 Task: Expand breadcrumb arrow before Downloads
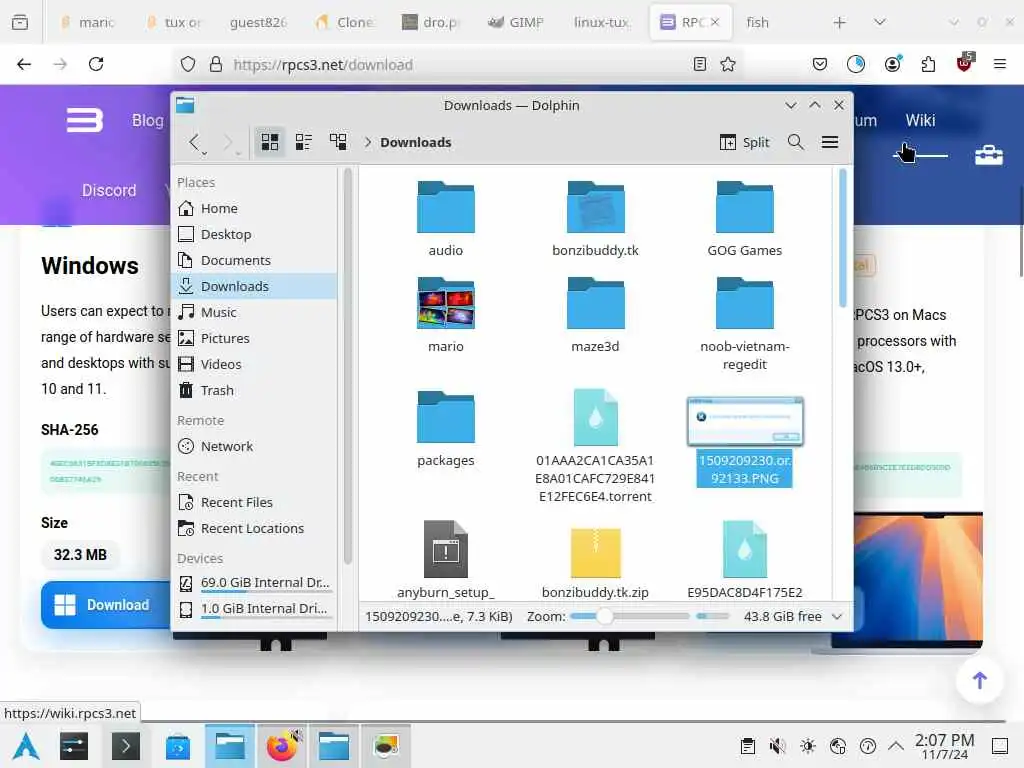click(x=368, y=142)
